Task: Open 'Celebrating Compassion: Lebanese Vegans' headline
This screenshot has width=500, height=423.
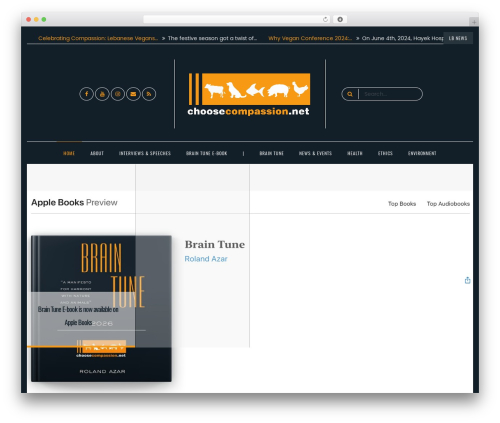Action: [x=98, y=38]
